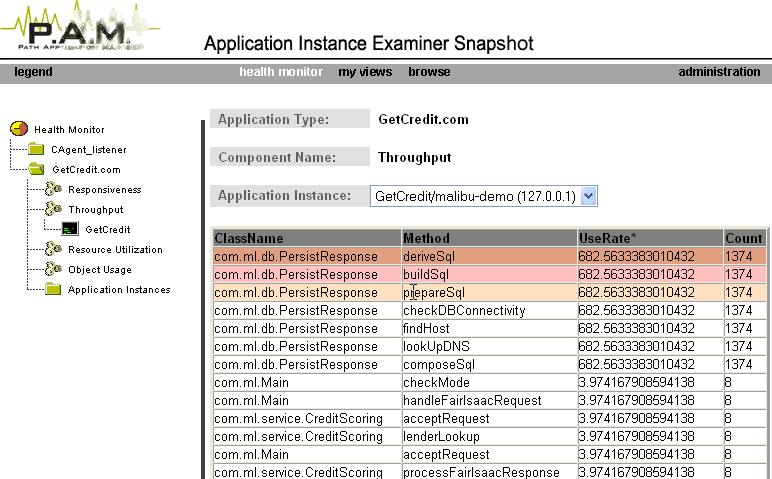Click the handleFairIsaacRequest method cell

(x=489, y=401)
